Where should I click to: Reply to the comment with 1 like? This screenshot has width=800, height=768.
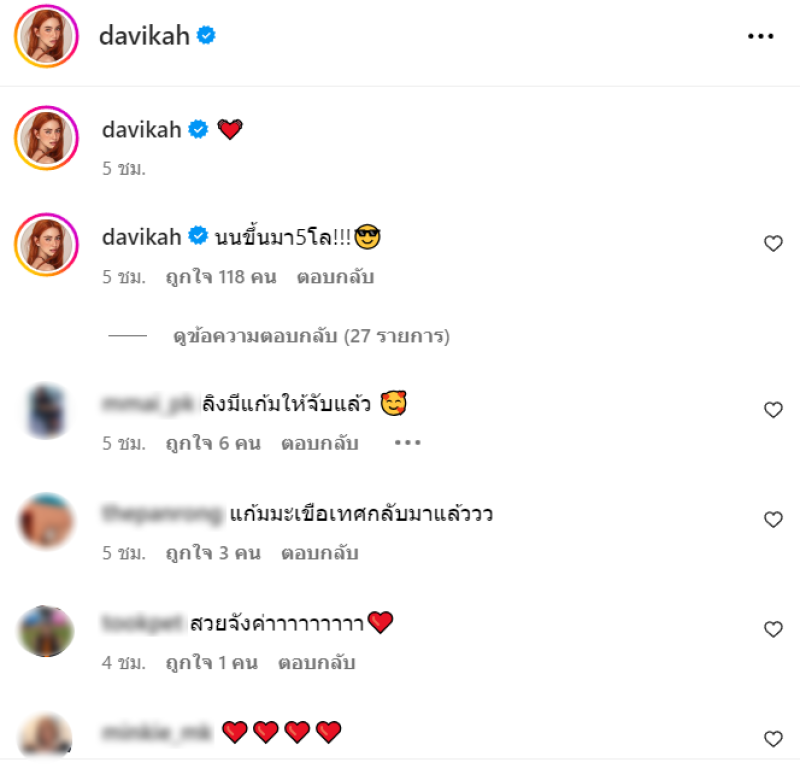pyautogui.click(x=316, y=663)
